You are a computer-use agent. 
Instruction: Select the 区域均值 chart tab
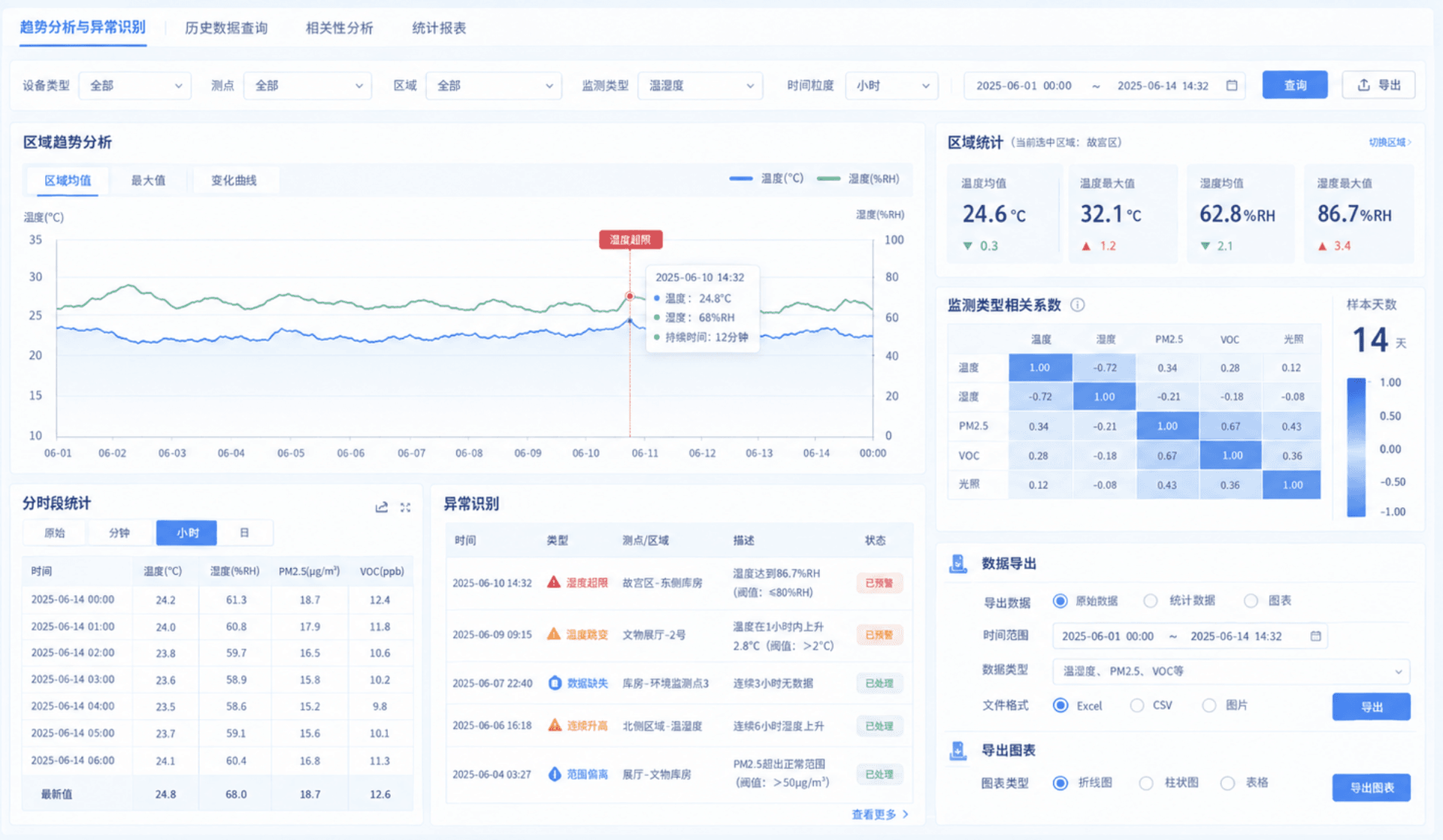(x=68, y=180)
